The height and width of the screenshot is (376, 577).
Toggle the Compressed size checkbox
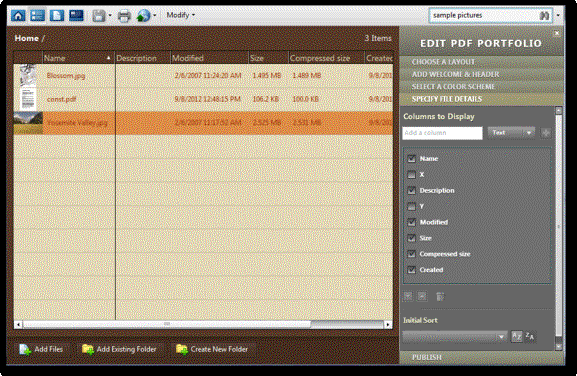pos(411,254)
